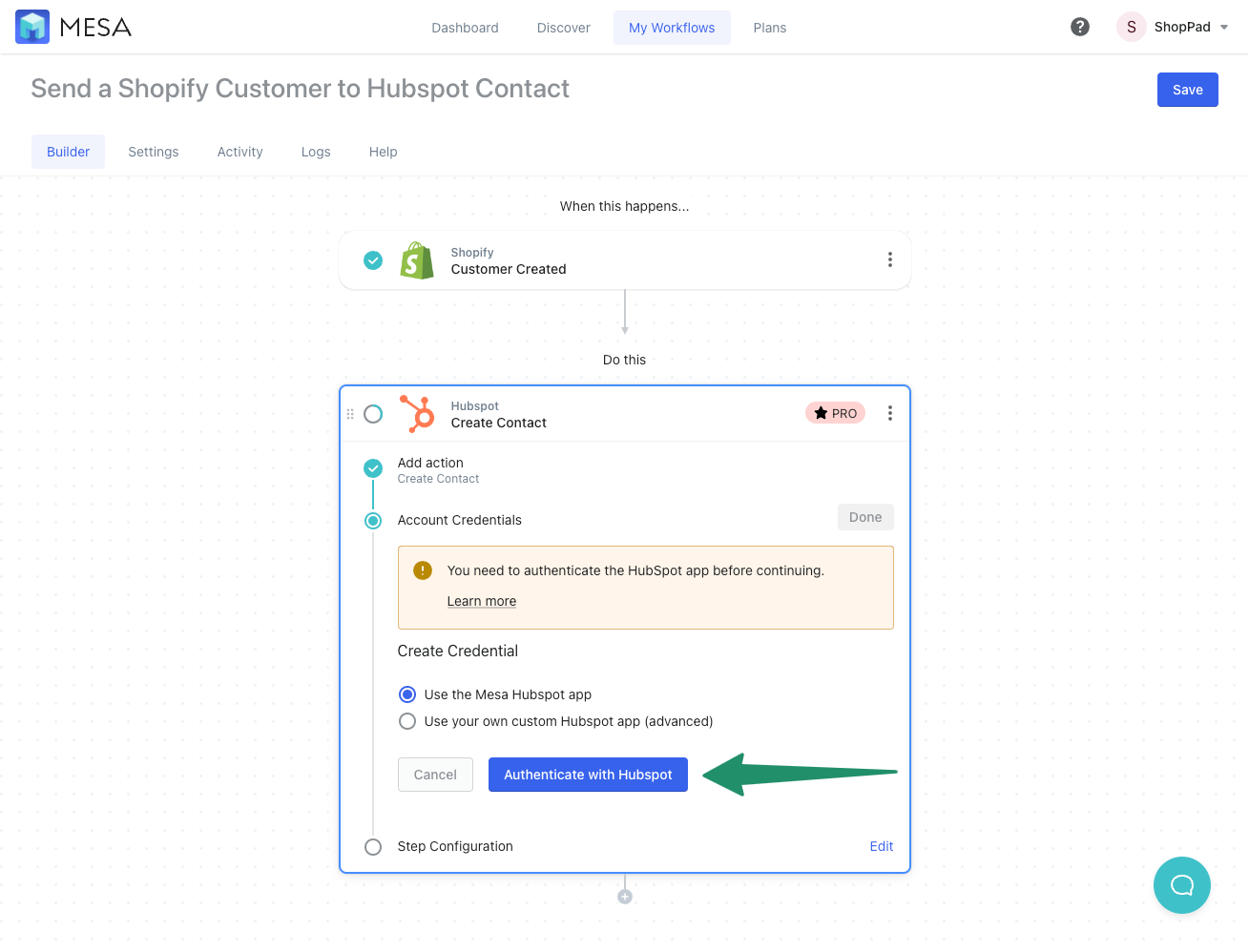This screenshot has width=1249, height=952.
Task: Save the workflow
Action: click(x=1188, y=90)
